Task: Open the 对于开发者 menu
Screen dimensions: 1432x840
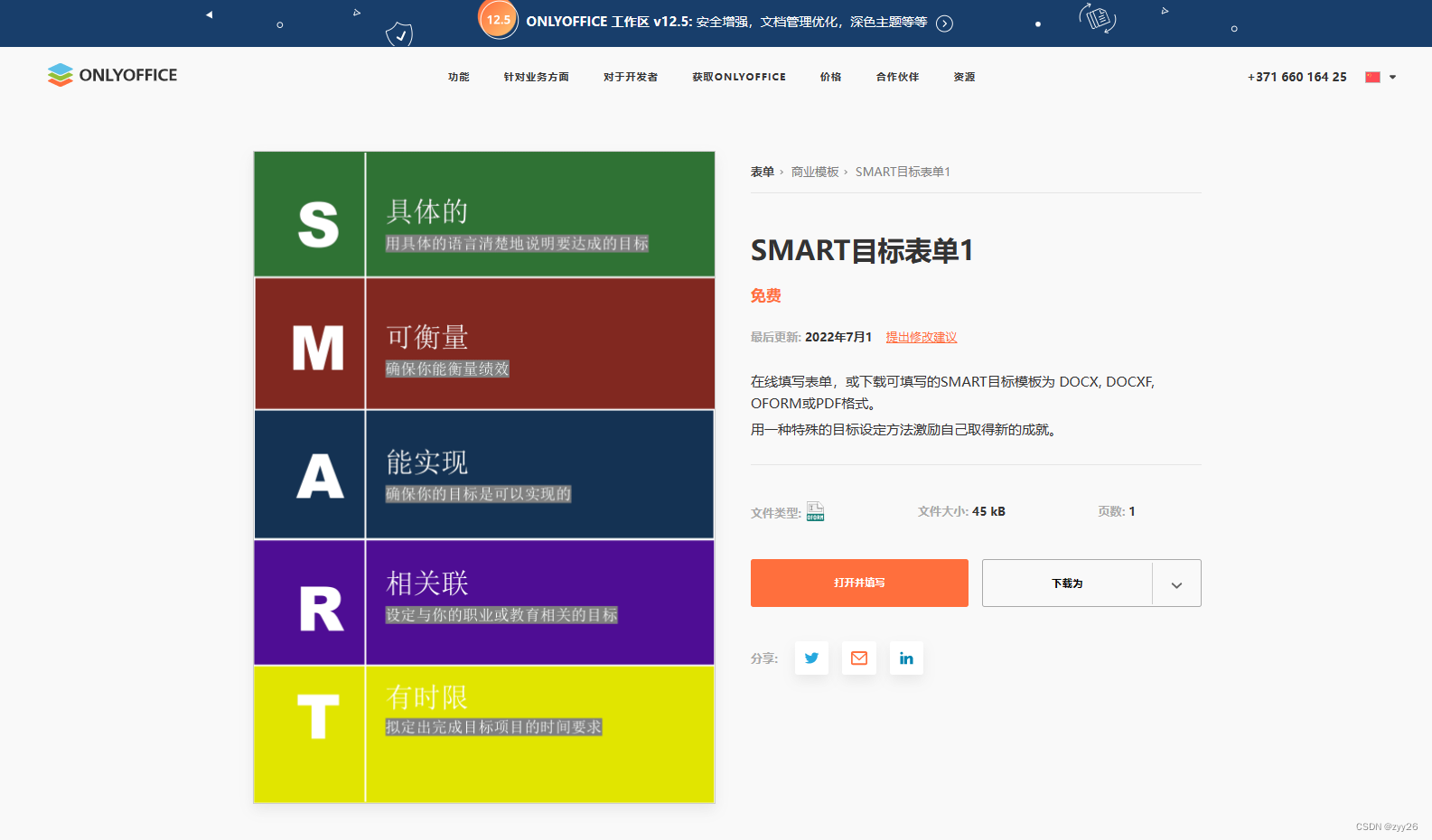Action: (x=631, y=77)
